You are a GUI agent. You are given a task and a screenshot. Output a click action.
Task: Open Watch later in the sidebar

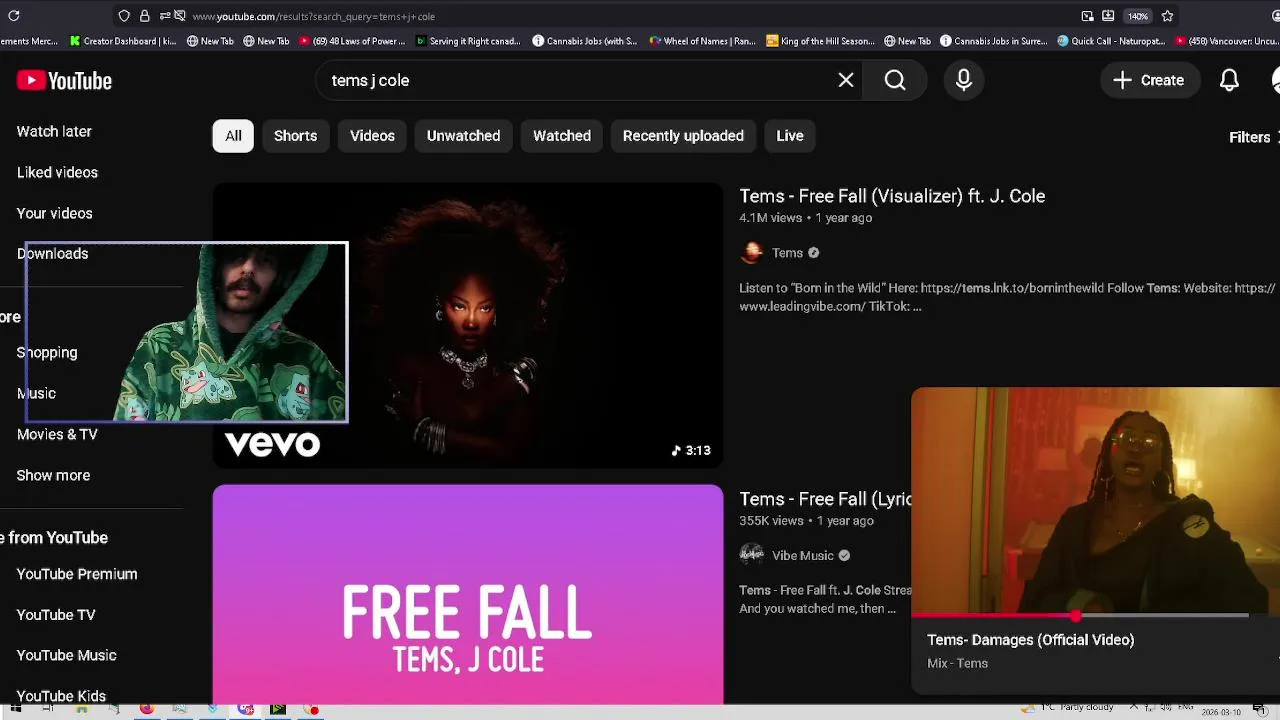pos(54,131)
